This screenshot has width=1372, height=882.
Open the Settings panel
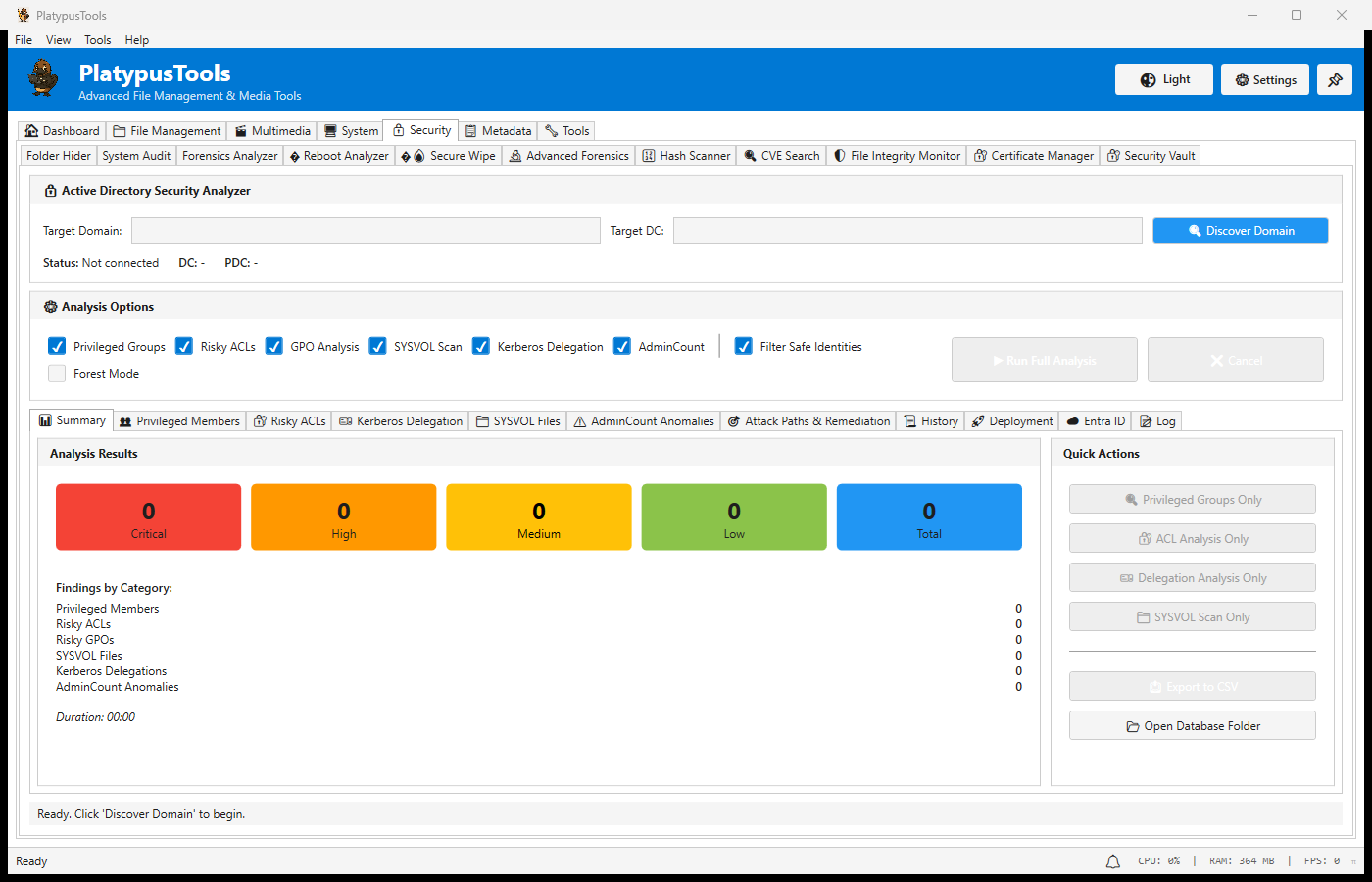pyautogui.click(x=1264, y=79)
